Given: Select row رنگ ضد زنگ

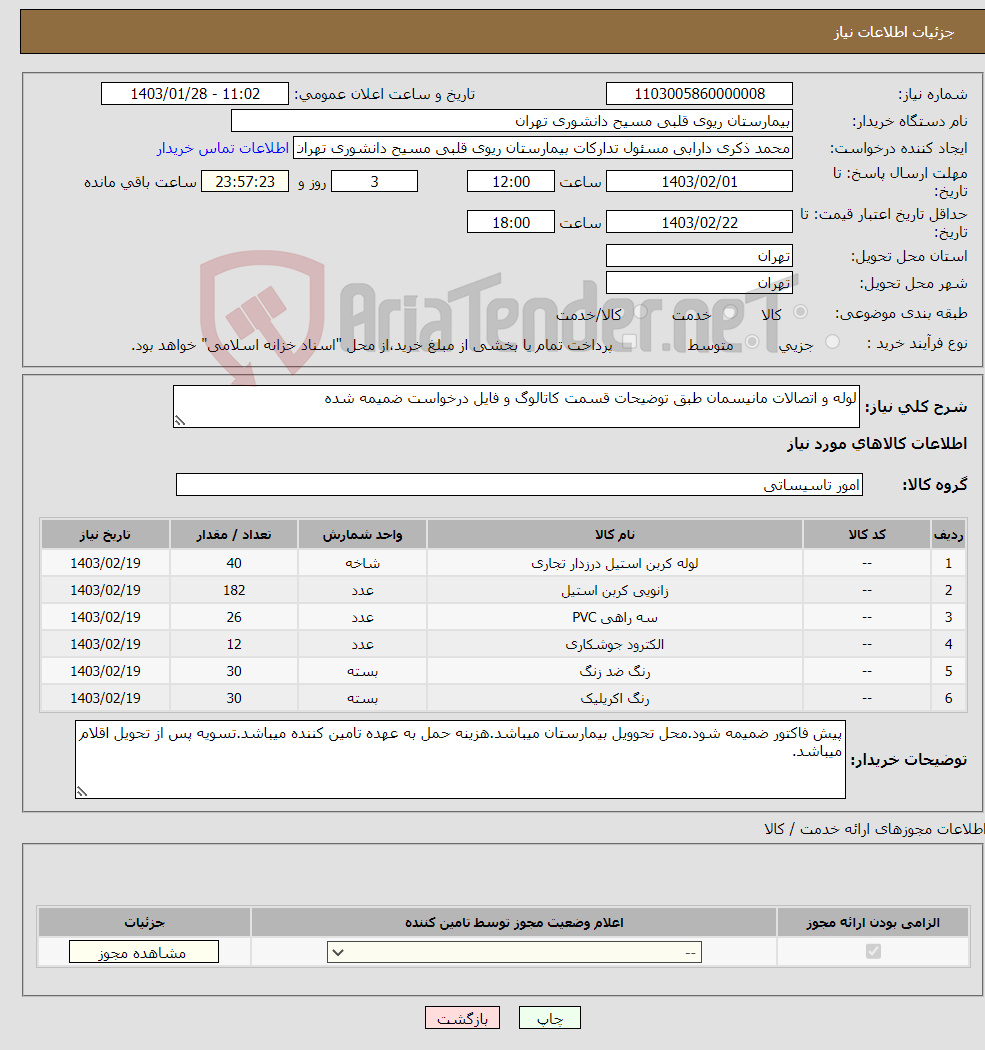Looking at the screenshot, I should click(504, 671).
